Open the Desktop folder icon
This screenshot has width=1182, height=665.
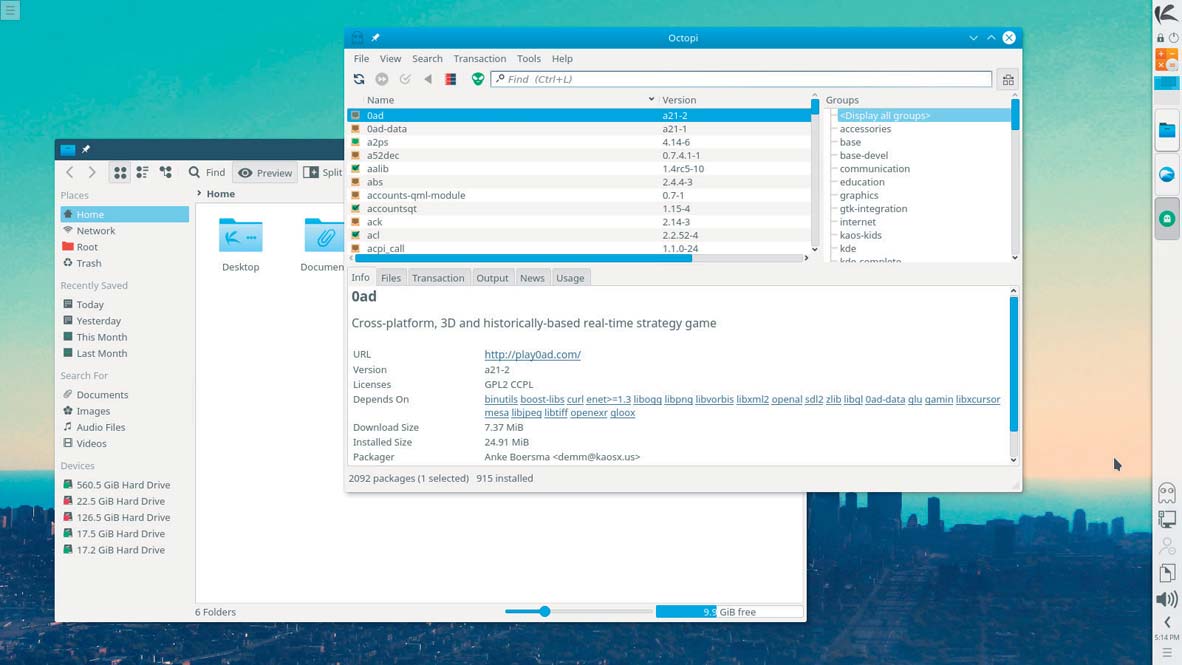pyautogui.click(x=240, y=236)
